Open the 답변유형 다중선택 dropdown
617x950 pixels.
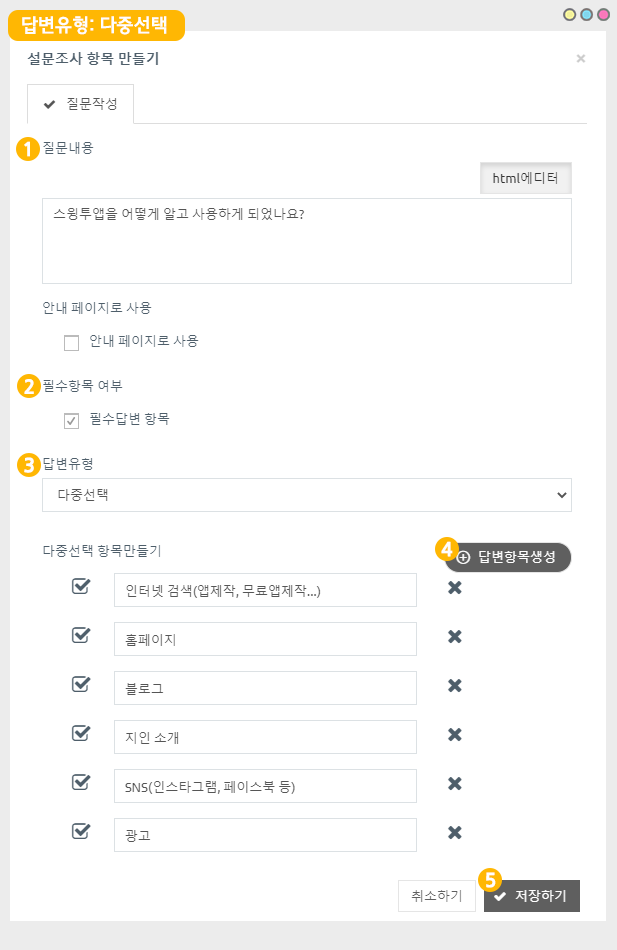(307, 494)
